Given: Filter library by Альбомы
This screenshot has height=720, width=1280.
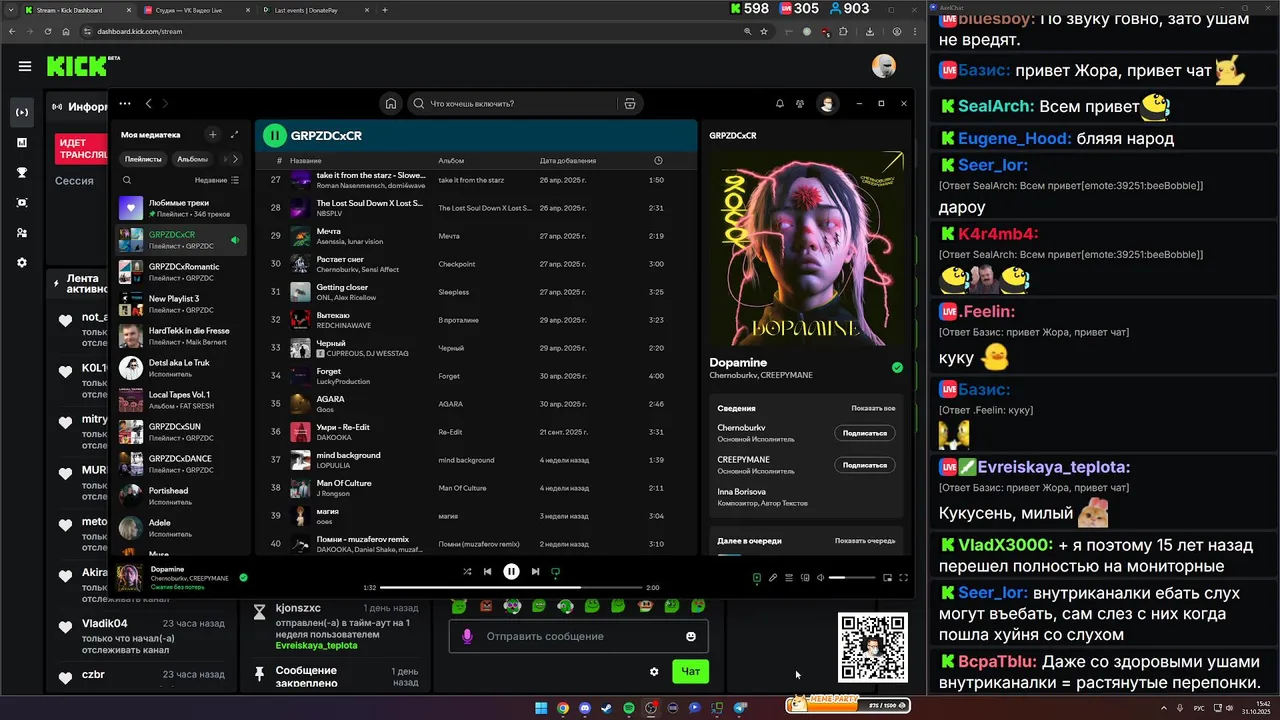Looking at the screenshot, I should coord(192,159).
